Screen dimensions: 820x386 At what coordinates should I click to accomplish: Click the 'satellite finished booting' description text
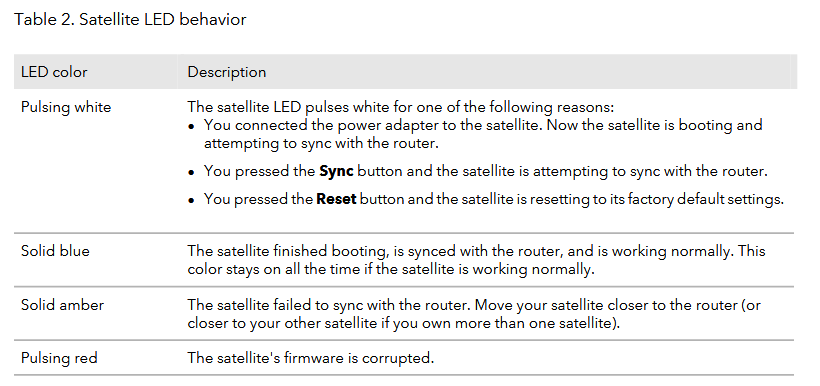click(476, 260)
